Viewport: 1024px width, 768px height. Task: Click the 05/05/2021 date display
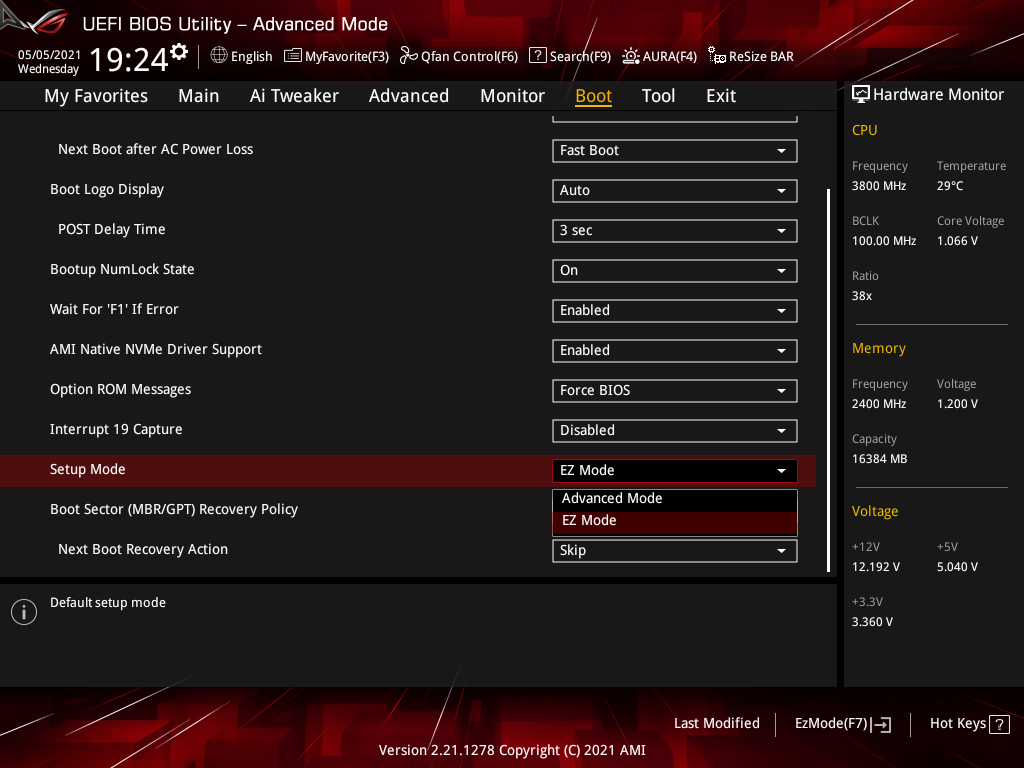49,54
